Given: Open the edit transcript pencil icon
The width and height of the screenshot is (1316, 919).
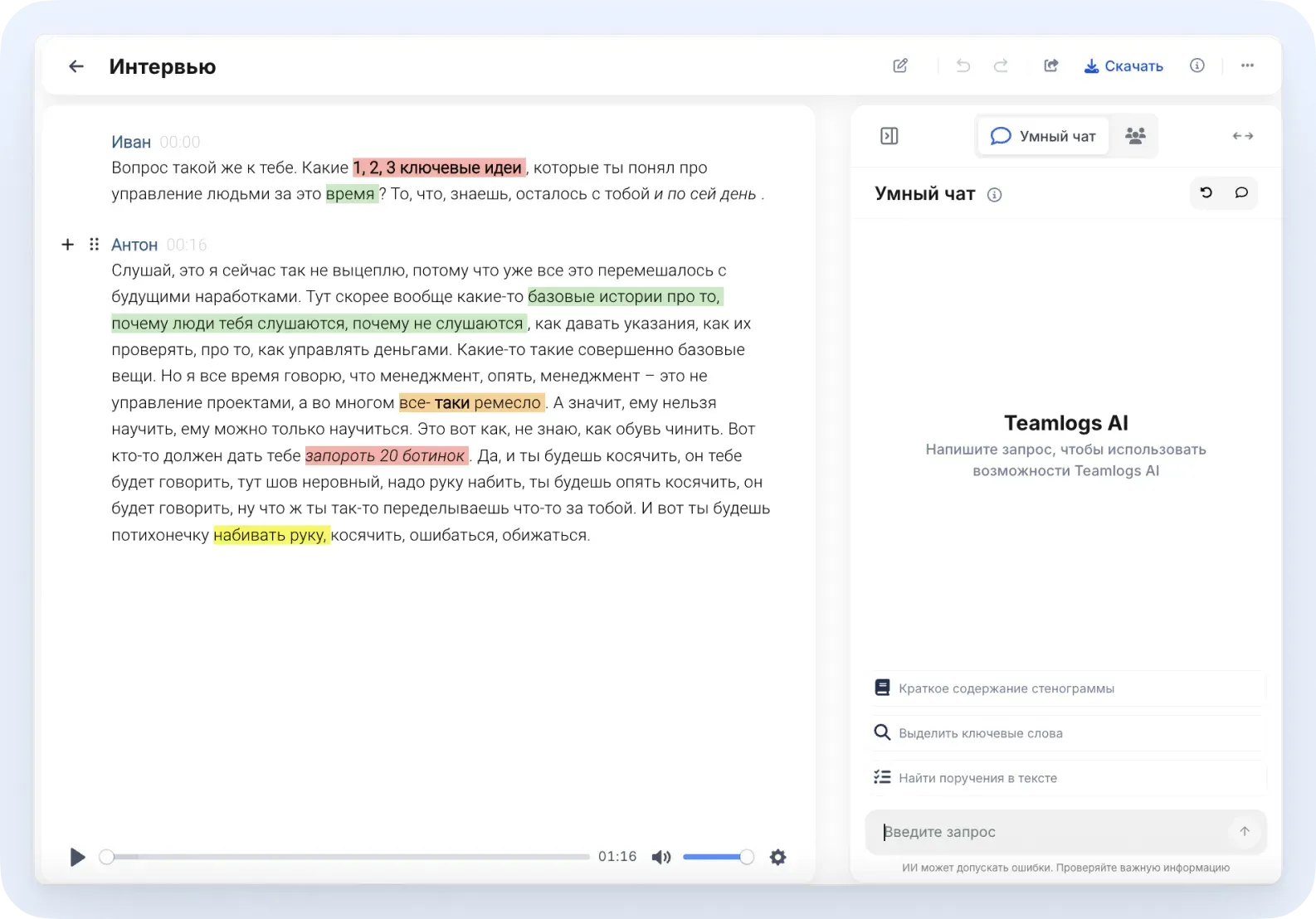Looking at the screenshot, I should coord(900,66).
